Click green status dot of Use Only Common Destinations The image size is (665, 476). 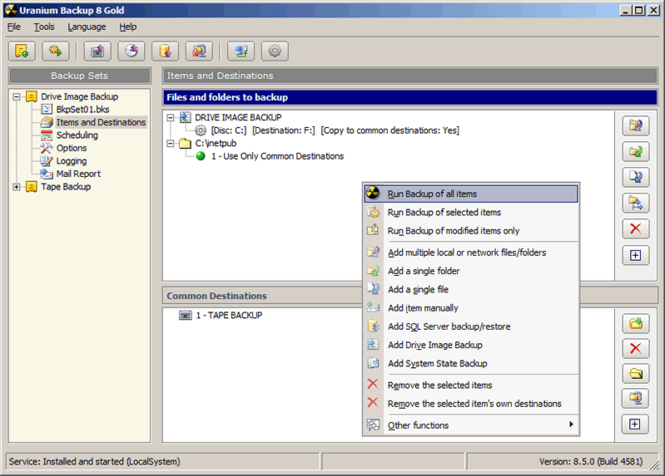point(201,156)
